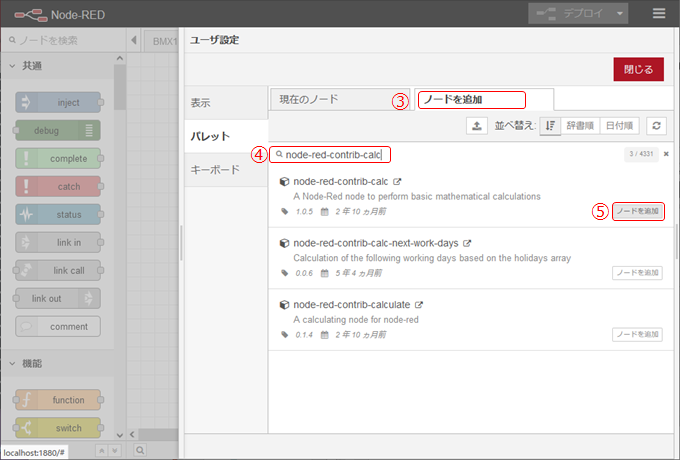Collapse the 機能 palette category
The height and width of the screenshot is (460, 680).
point(13,363)
